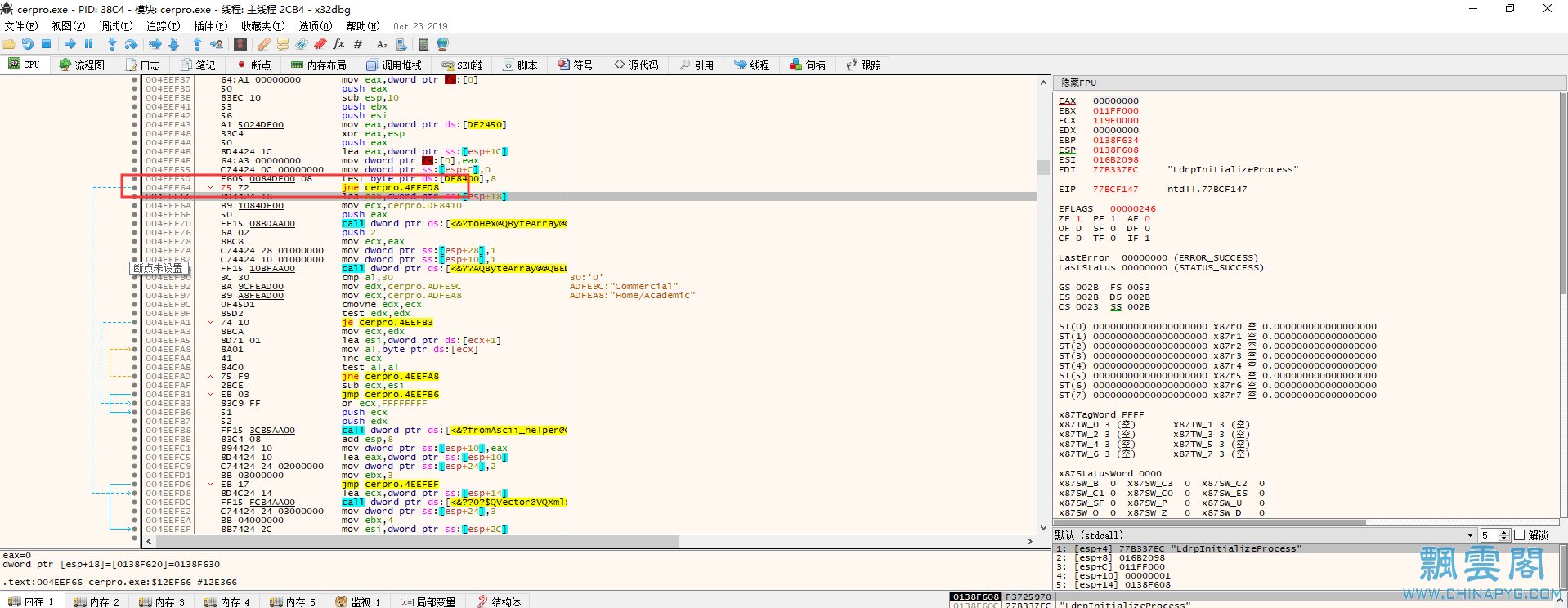Open the 帮助(H) menu
Image resolution: width=1568 pixels, height=608 pixels.
point(363,26)
